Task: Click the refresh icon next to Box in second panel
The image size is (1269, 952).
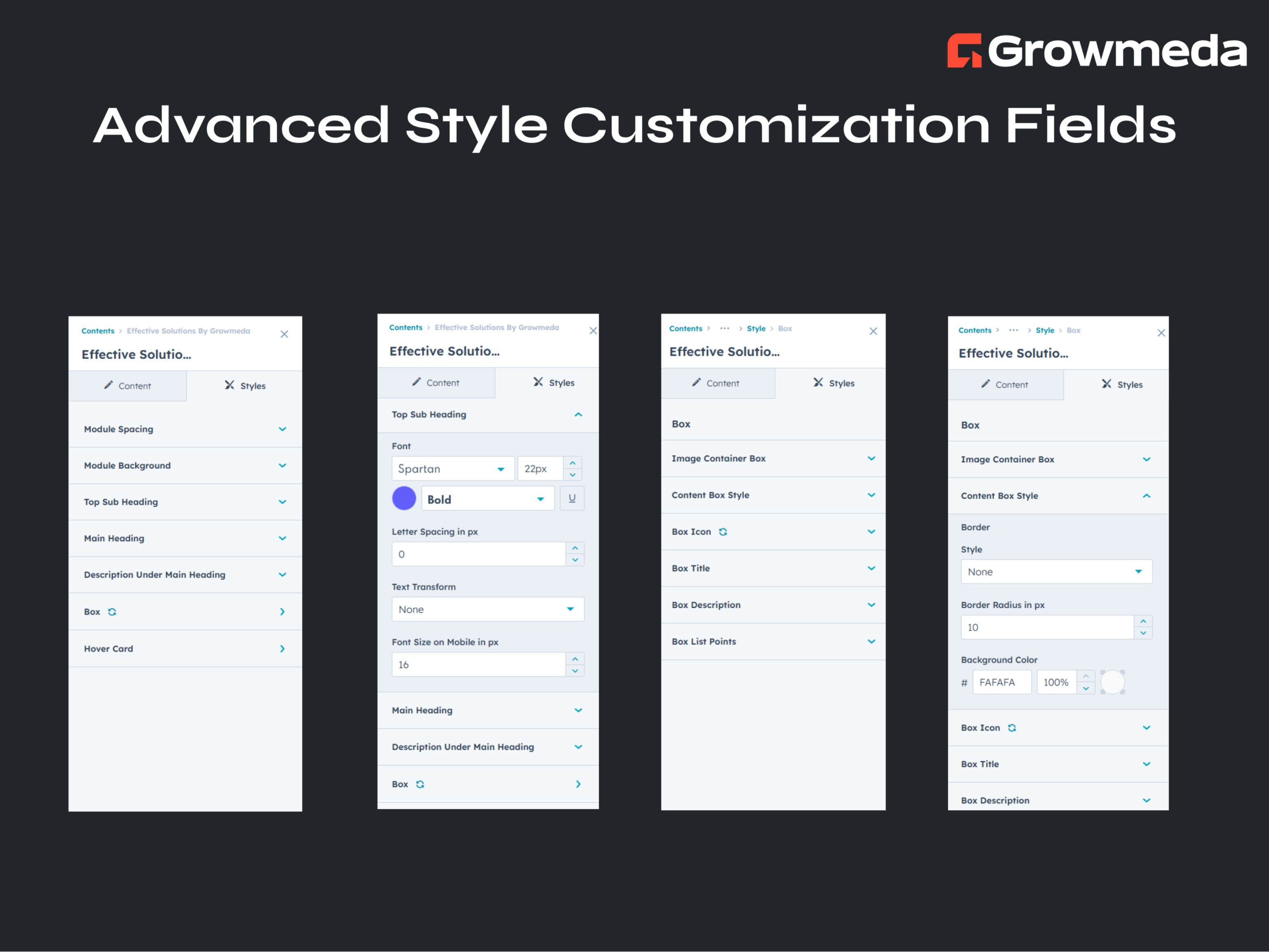Action: (421, 784)
